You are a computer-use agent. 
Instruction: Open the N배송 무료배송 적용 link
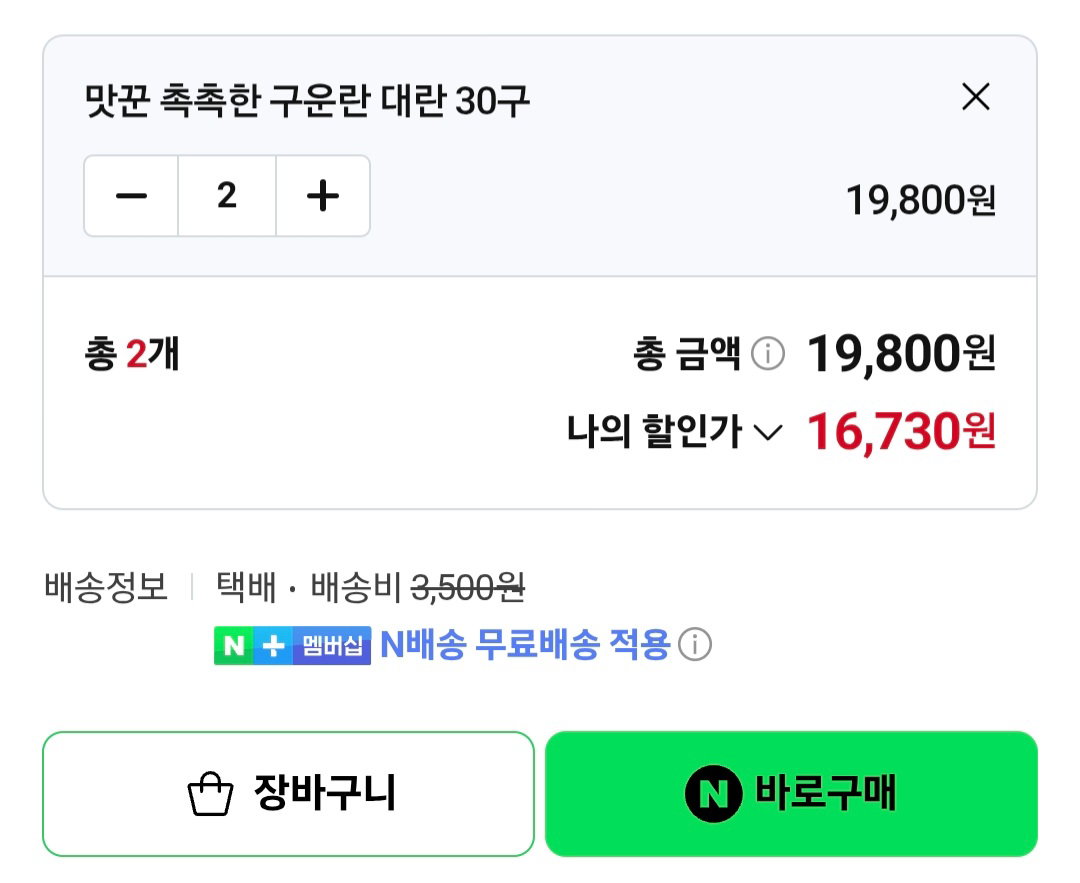(525, 645)
